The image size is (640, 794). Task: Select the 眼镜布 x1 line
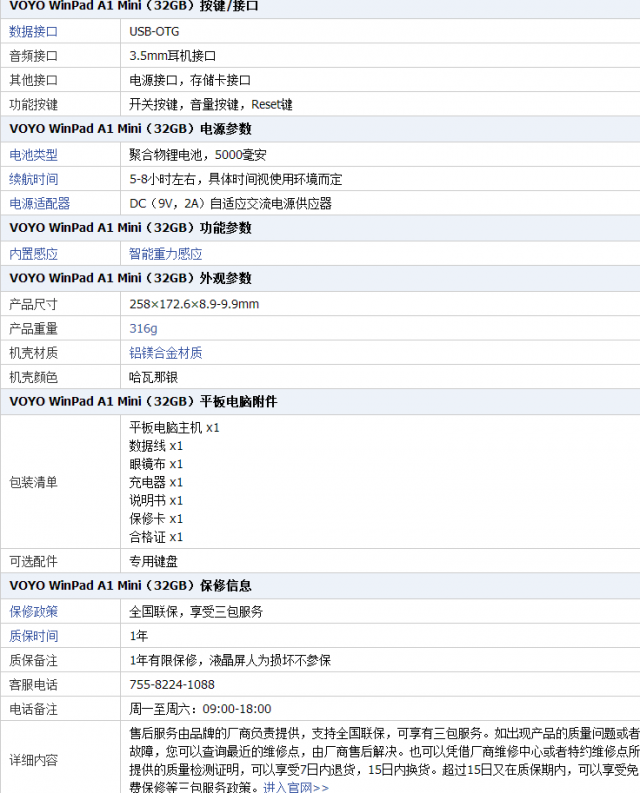coord(156,464)
